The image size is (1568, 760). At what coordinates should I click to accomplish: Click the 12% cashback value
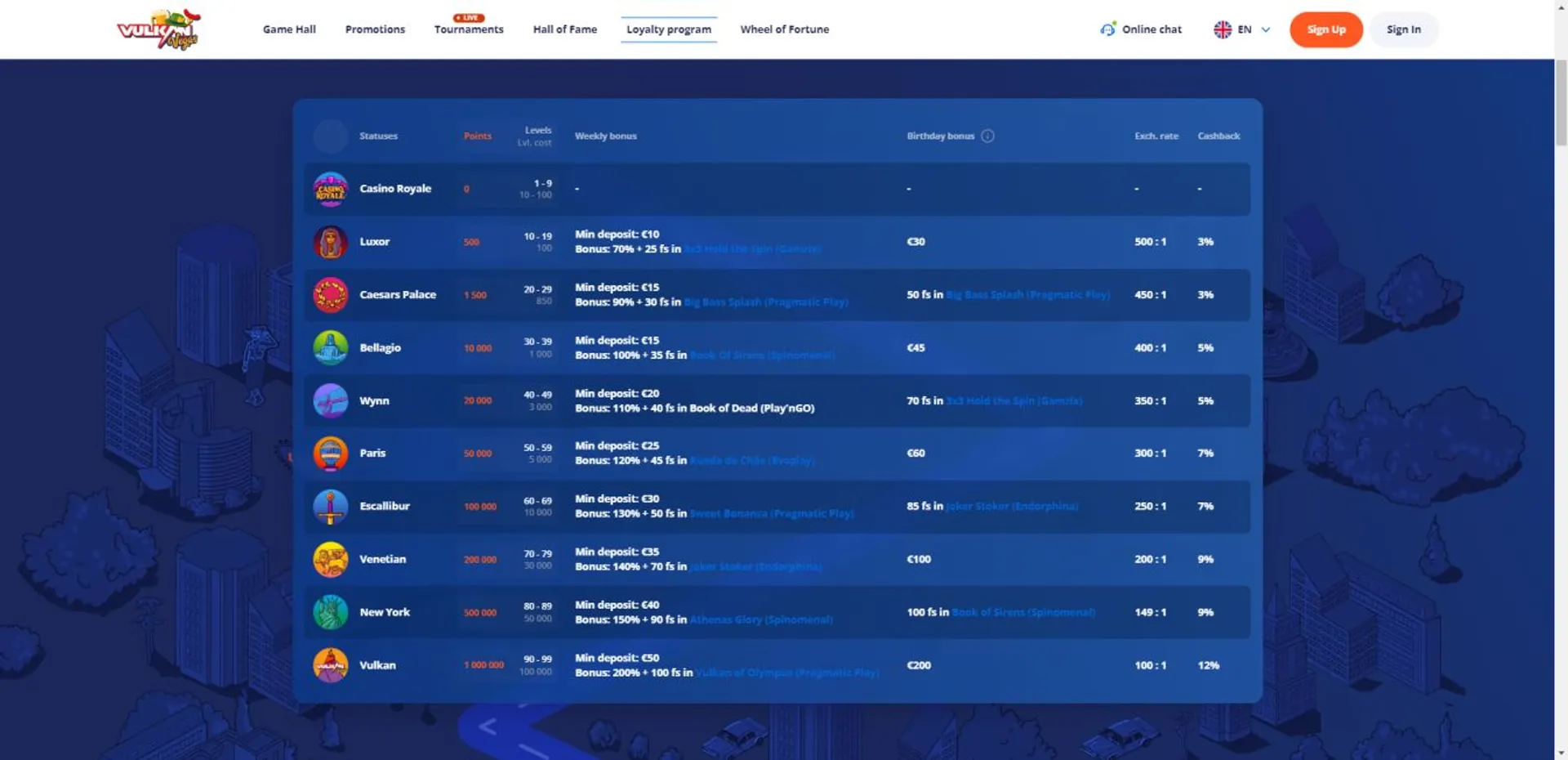coord(1208,665)
